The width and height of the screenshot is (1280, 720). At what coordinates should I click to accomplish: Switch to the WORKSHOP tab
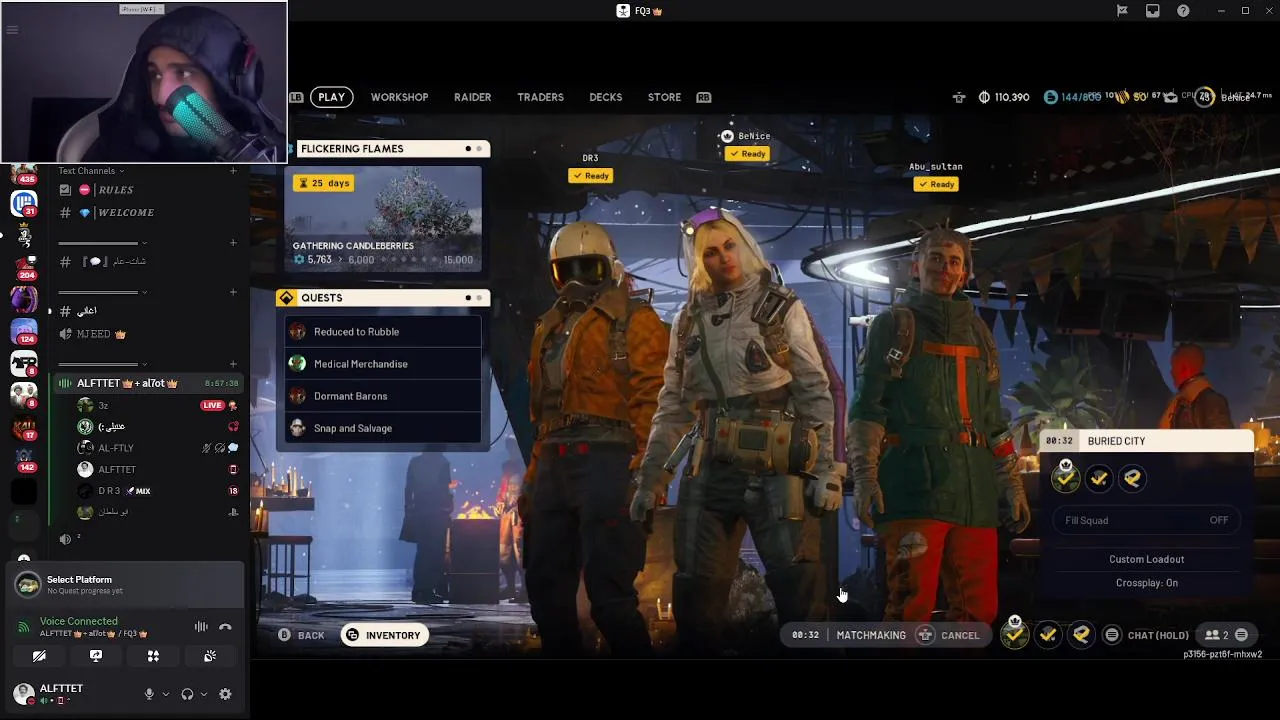point(399,97)
